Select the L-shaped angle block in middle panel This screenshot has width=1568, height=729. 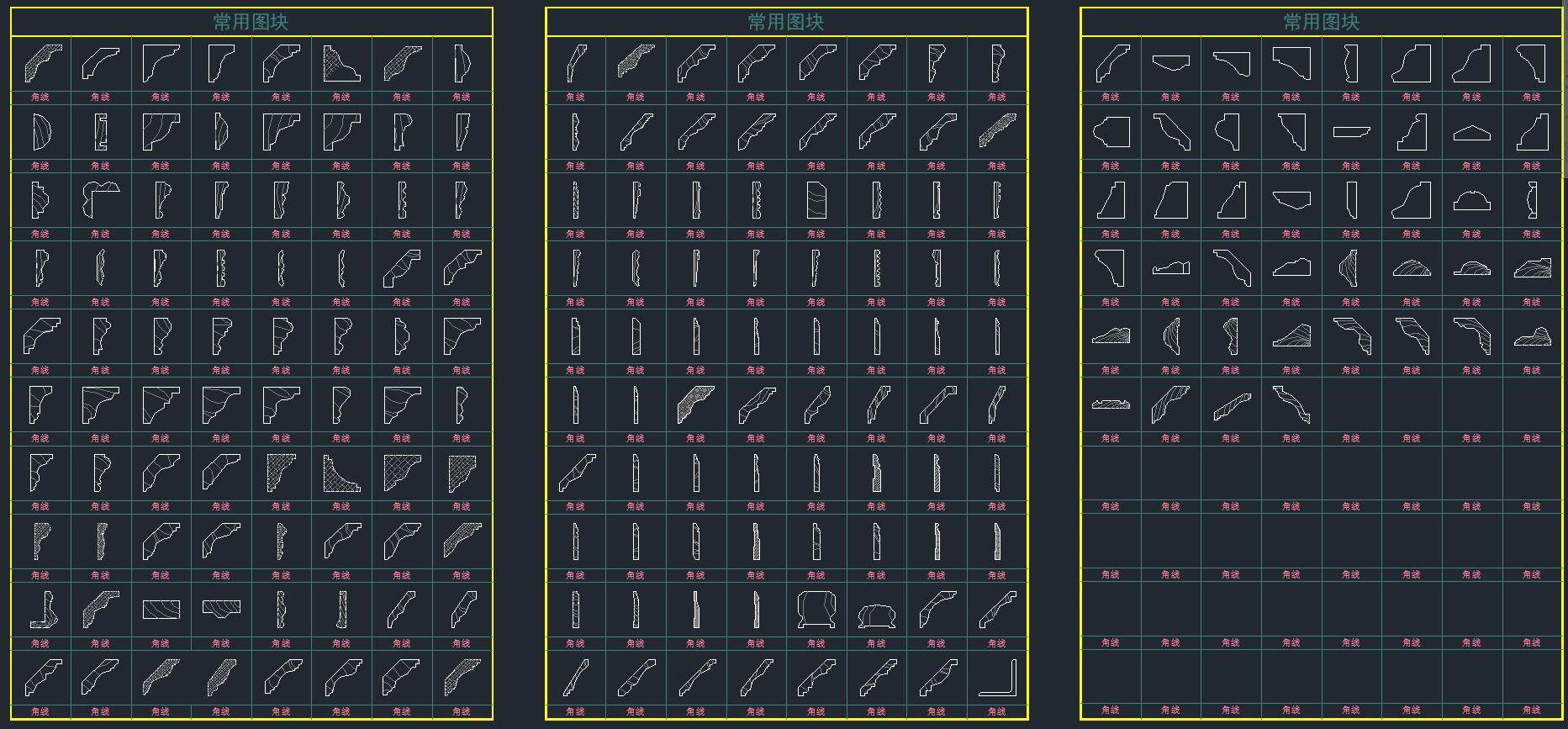pyautogui.click(x=997, y=679)
